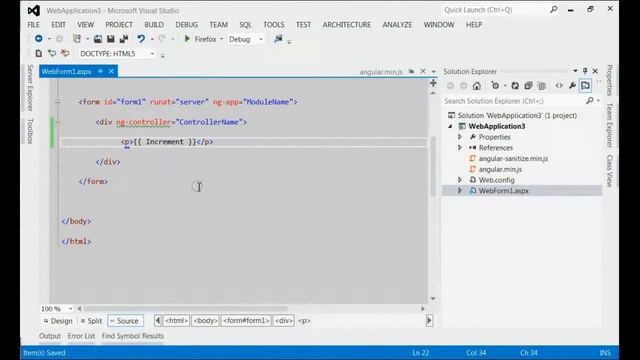Collapse the WebApplication3 project node
Image resolution: width=640 pixels, height=360 pixels.
(451, 127)
